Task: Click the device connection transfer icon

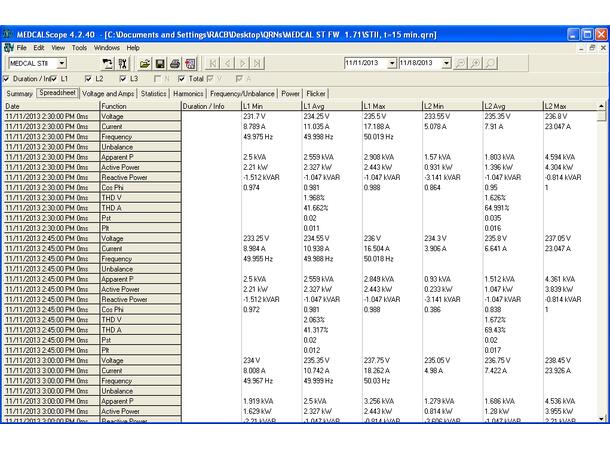Action: (107, 63)
